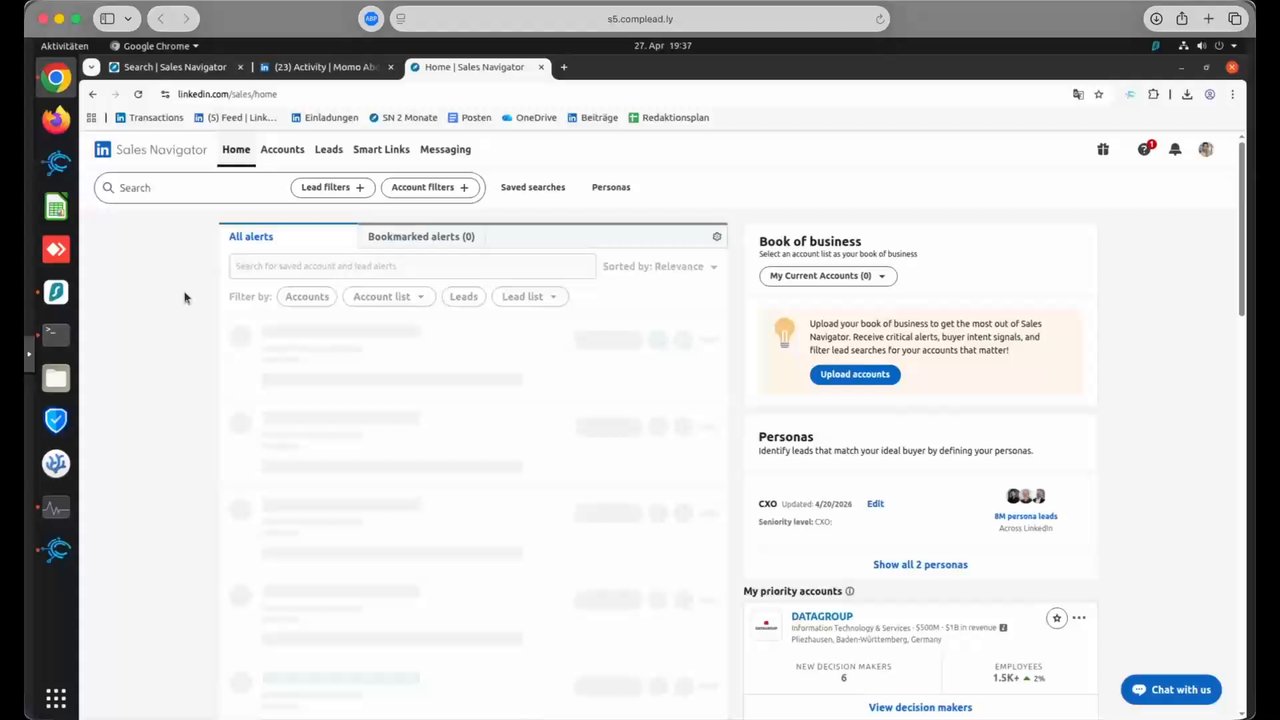Open DATAGROUP three-dots more menu
Viewport: 1280px width, 720px height.
1079,618
